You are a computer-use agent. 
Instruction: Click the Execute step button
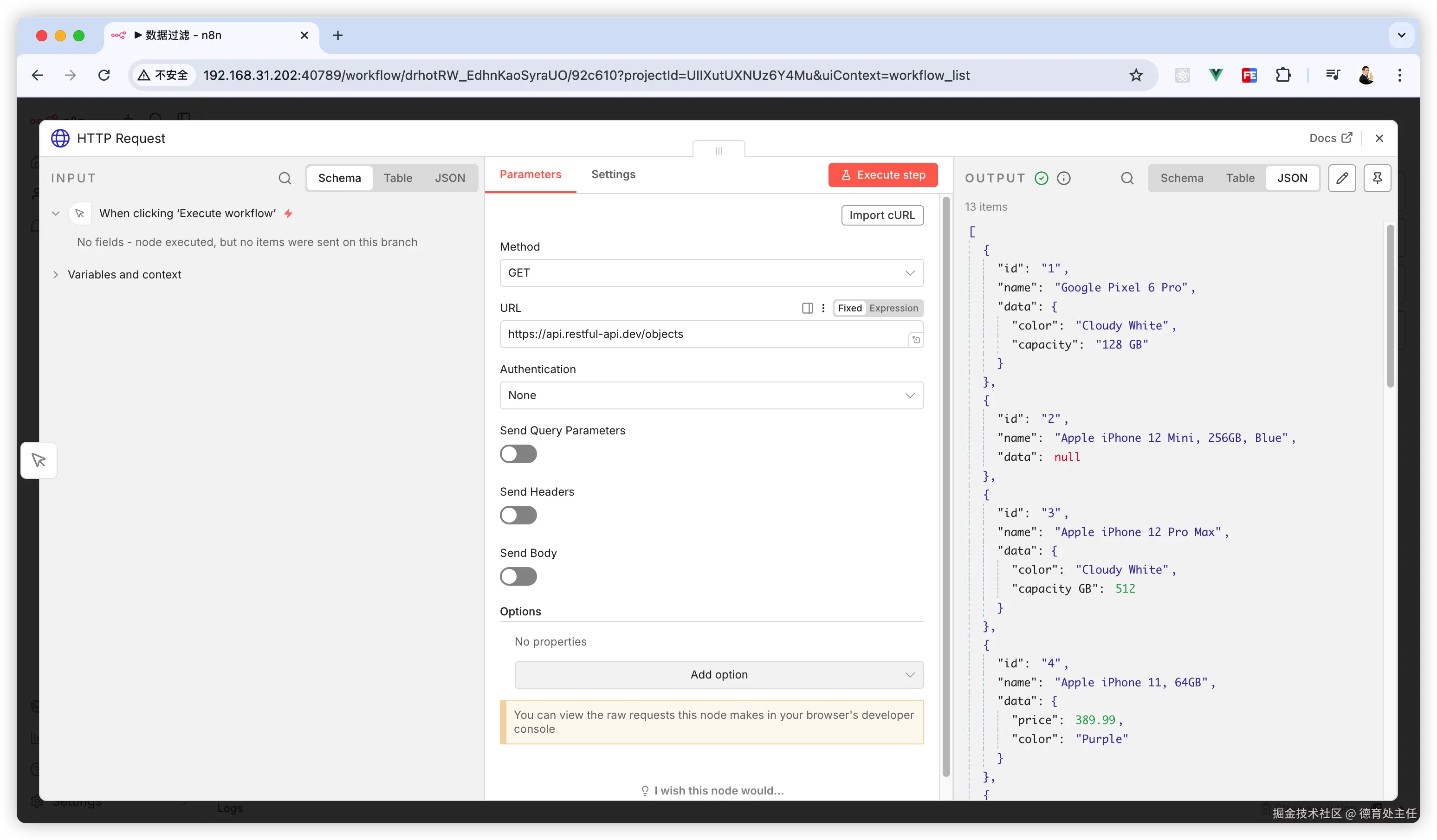pyautogui.click(x=882, y=174)
